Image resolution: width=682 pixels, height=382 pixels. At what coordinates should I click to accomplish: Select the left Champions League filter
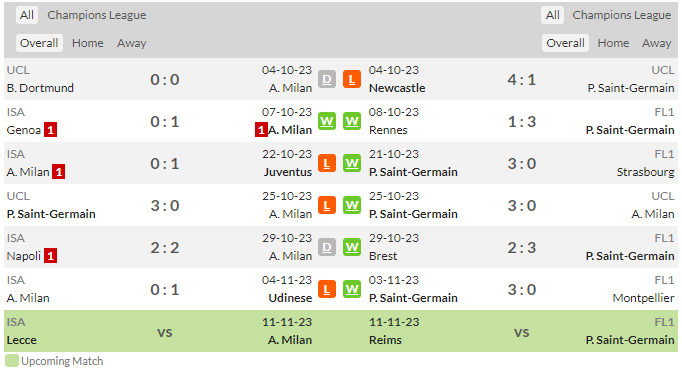(x=97, y=15)
